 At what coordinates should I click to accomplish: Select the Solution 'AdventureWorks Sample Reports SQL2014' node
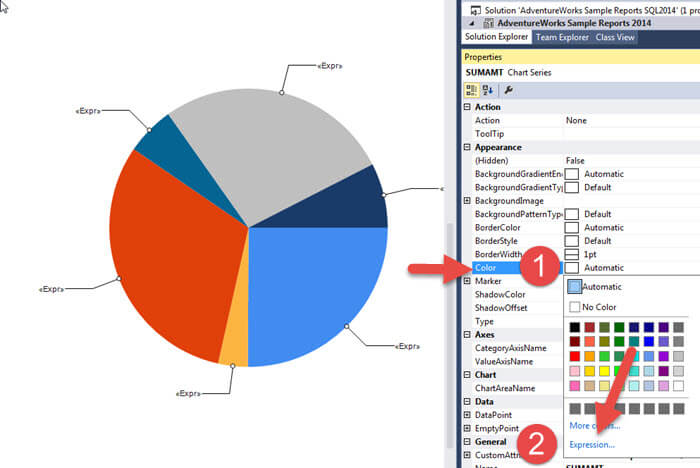(x=592, y=10)
